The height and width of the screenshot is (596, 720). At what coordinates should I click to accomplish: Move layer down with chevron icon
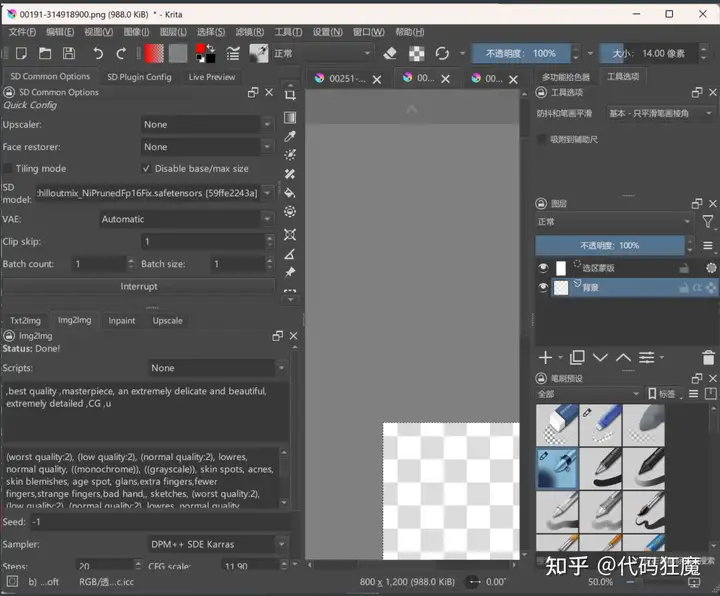tap(600, 357)
